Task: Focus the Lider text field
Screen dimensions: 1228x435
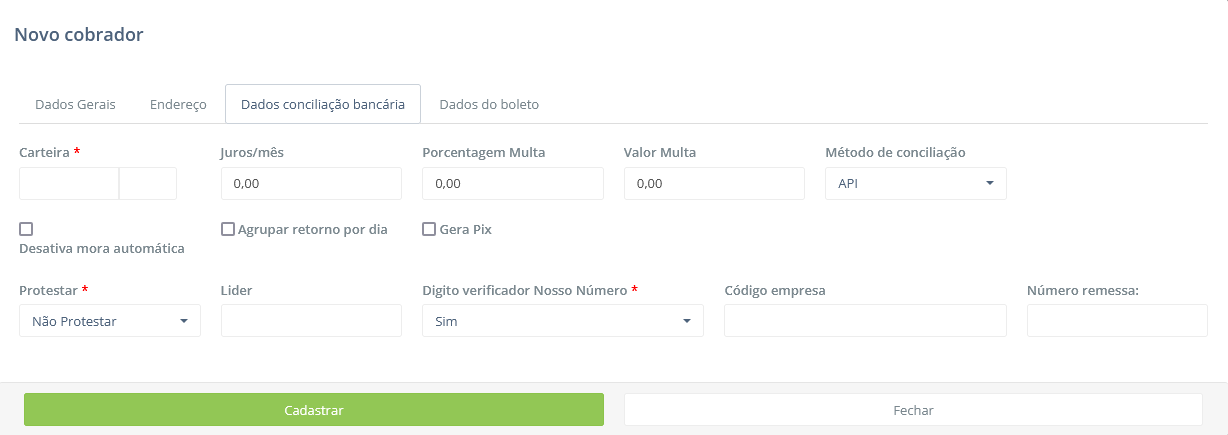Action: 311,321
